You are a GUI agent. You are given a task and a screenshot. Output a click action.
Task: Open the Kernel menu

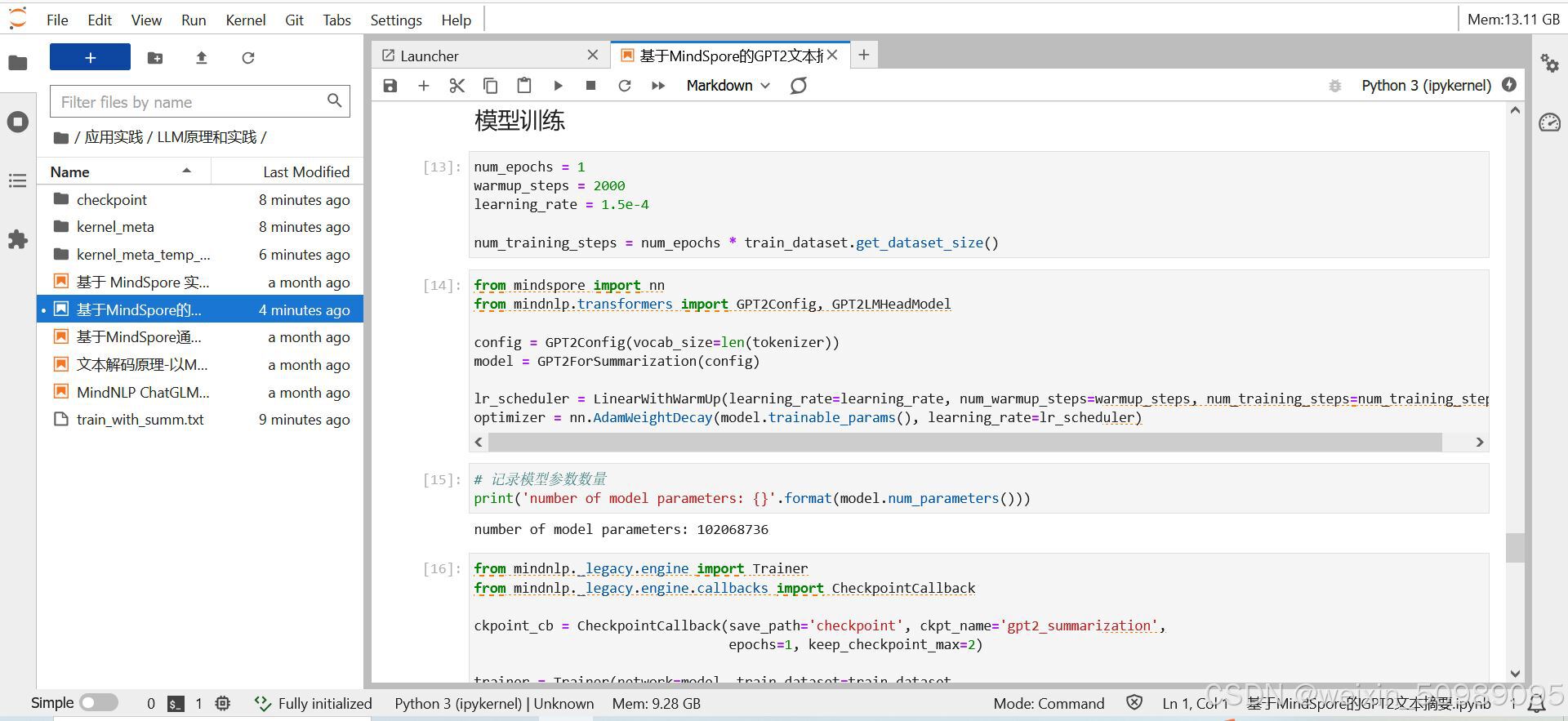[x=246, y=20]
